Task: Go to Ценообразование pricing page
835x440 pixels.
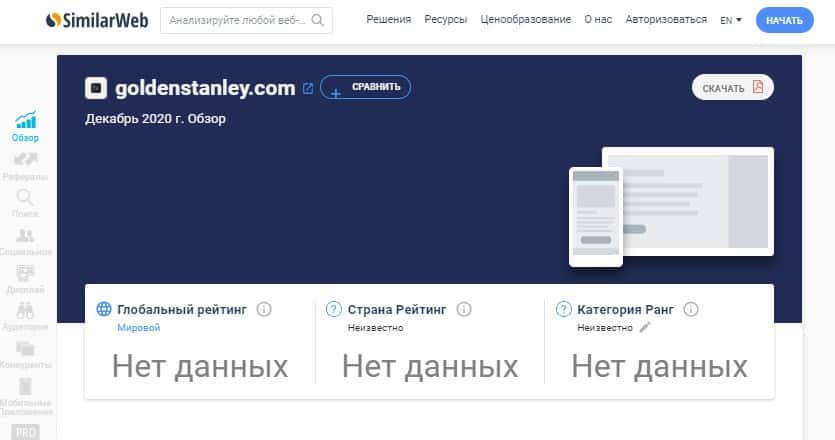Action: tap(526, 20)
